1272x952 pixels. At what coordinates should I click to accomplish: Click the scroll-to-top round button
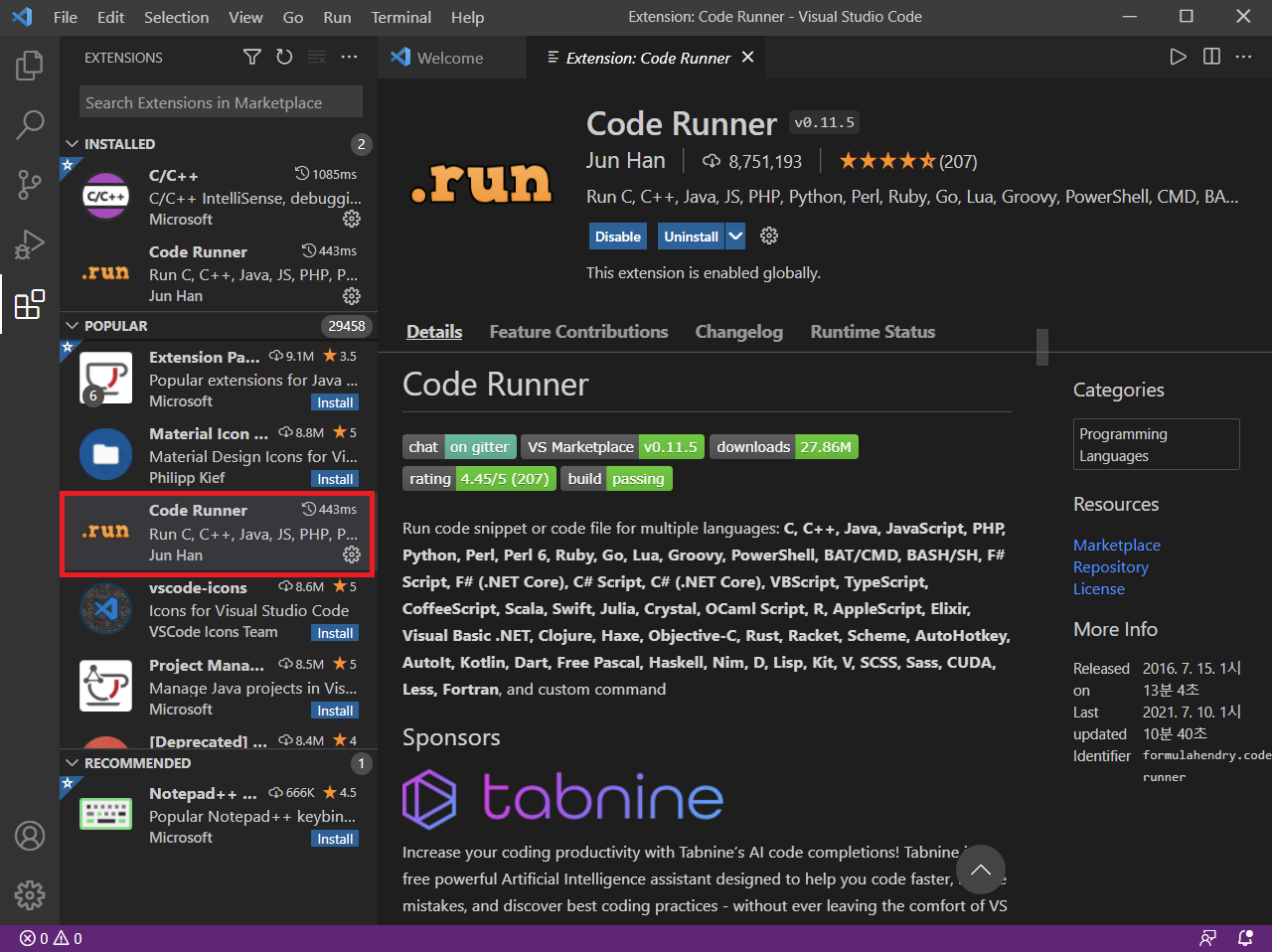coord(981,870)
